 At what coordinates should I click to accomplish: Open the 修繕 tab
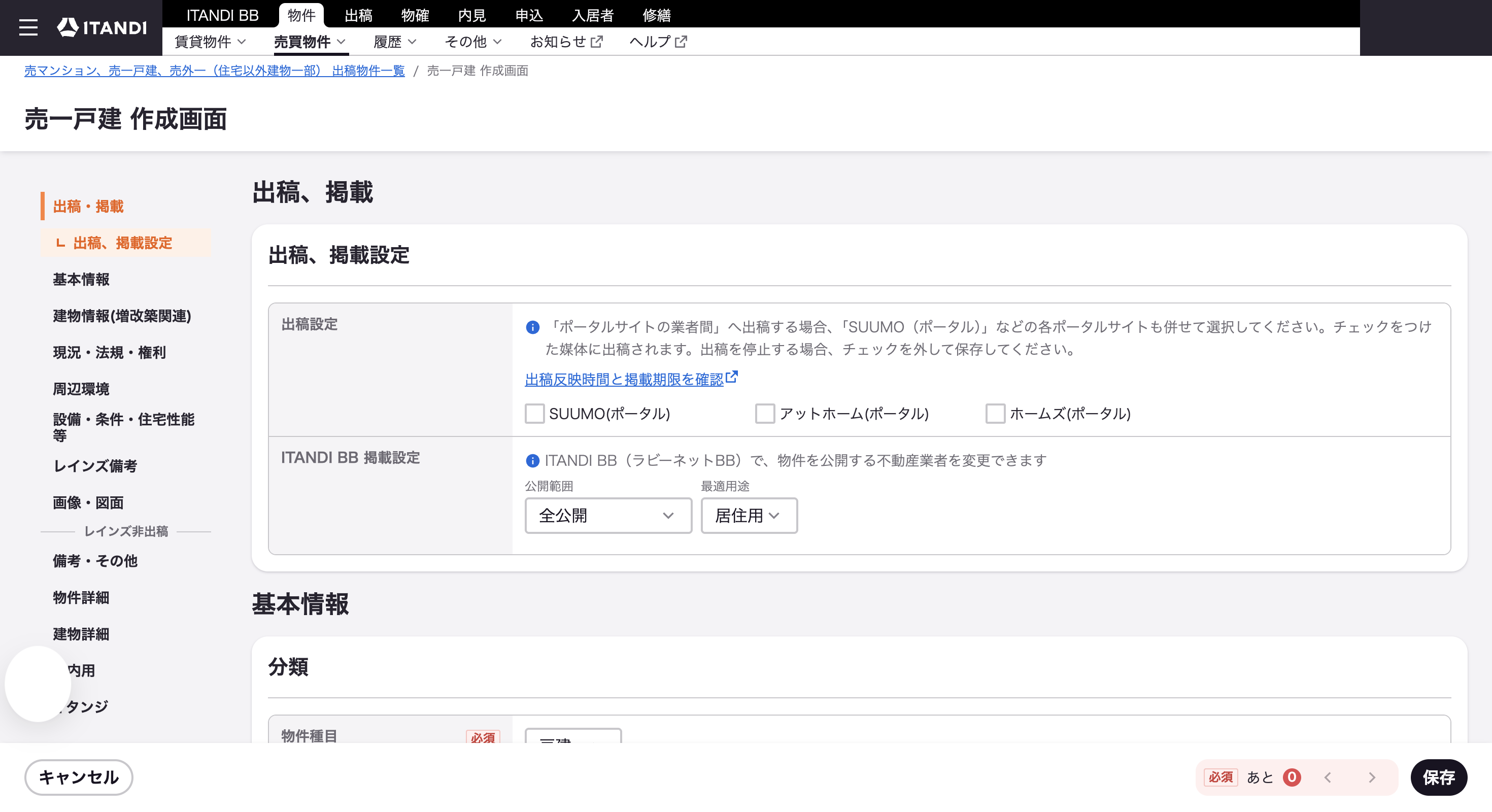click(656, 15)
